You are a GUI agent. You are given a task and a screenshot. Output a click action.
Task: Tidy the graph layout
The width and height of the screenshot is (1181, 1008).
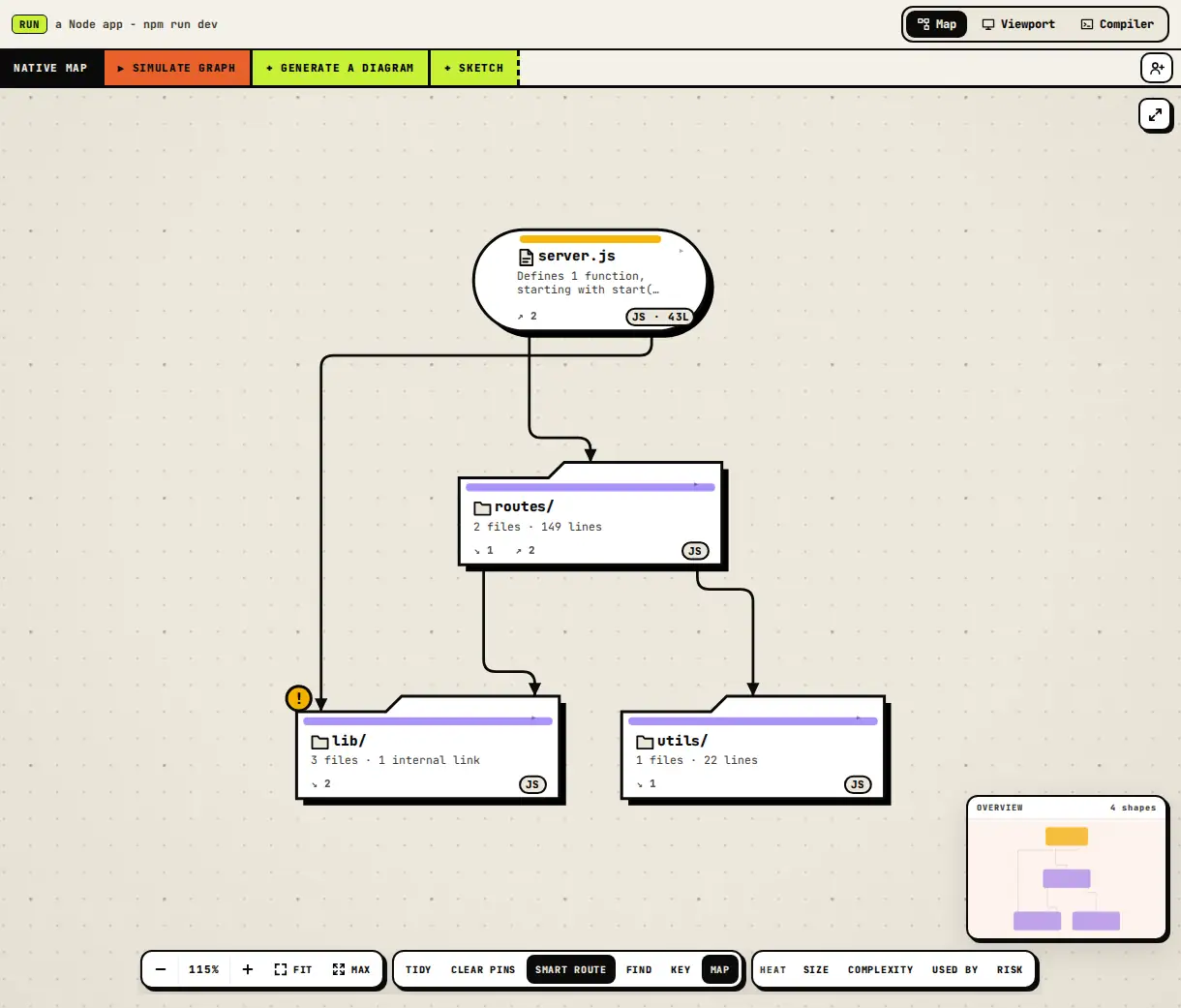[418, 969]
